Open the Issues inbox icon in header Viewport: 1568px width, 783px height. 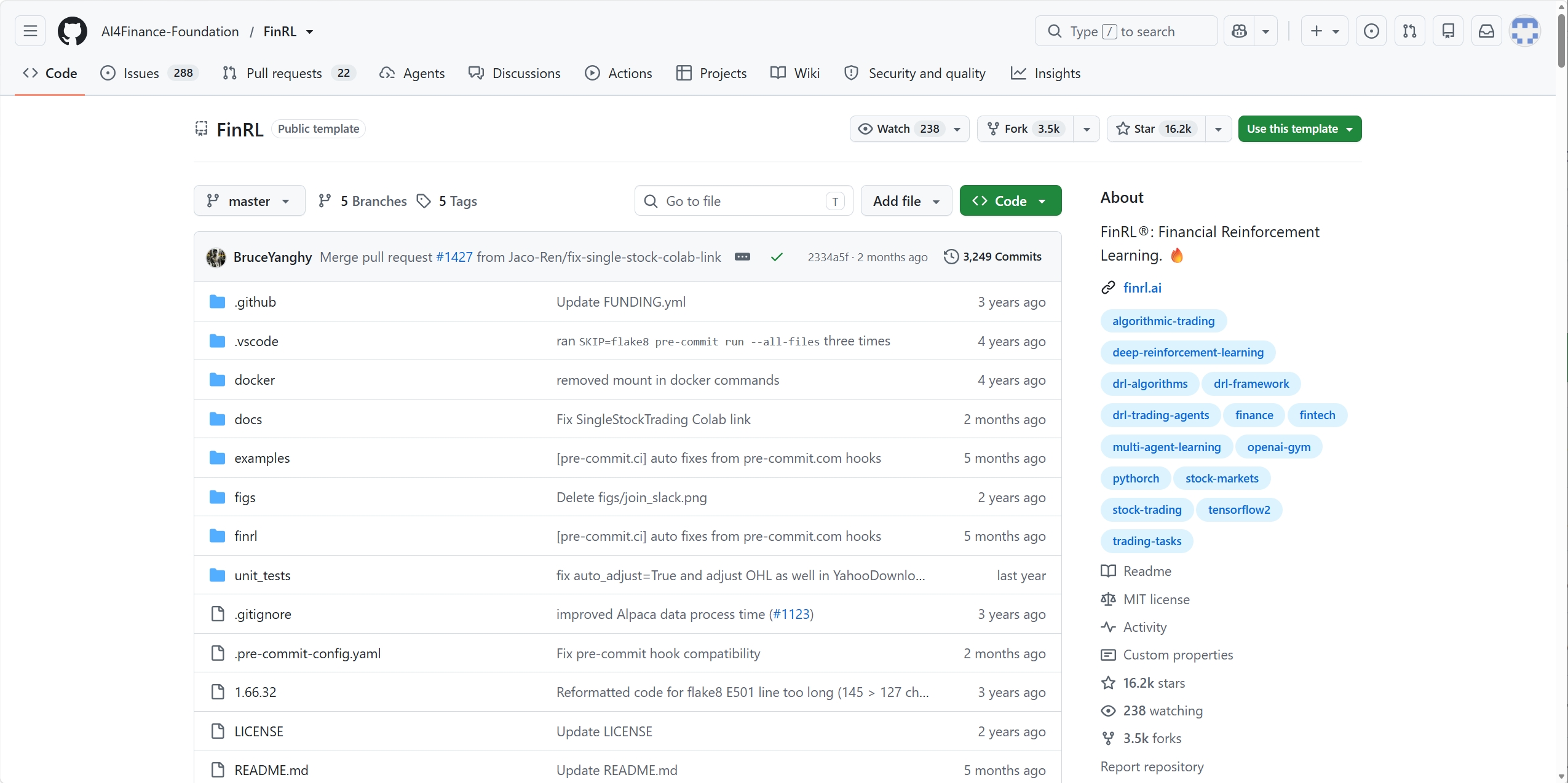(1371, 31)
